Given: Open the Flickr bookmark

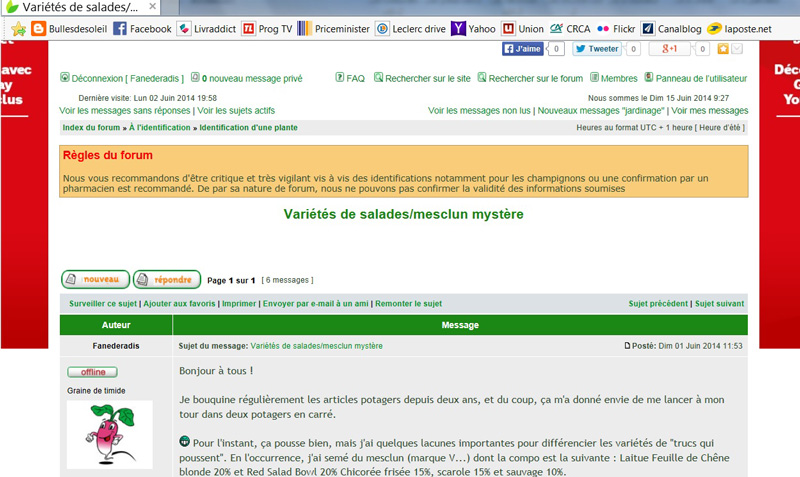Looking at the screenshot, I should [615, 29].
